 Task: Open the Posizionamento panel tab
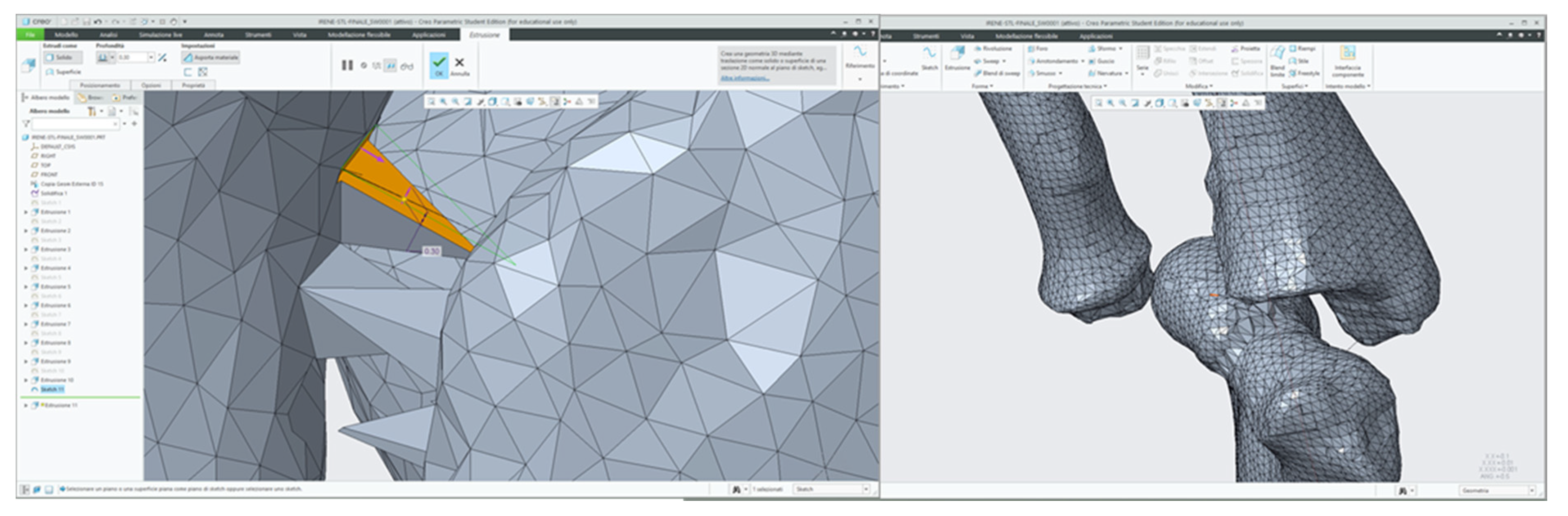pyautogui.click(x=100, y=85)
